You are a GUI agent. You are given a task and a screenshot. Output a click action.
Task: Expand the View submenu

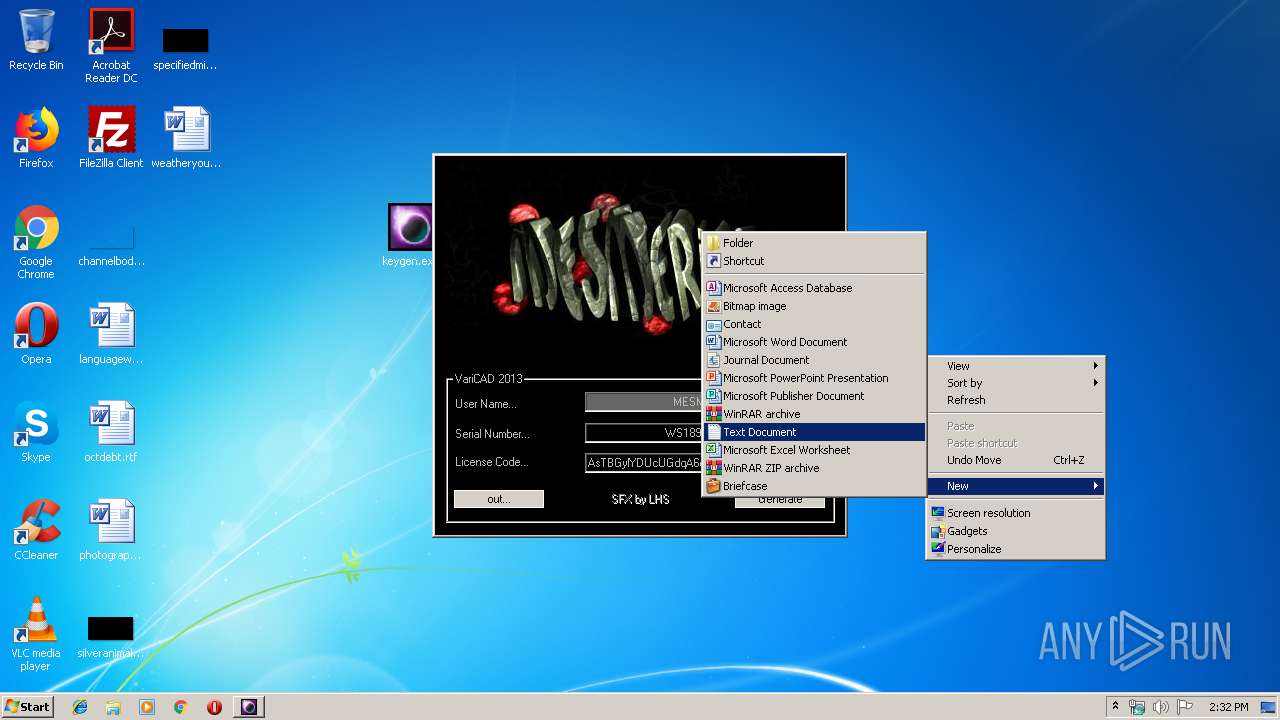click(1016, 366)
